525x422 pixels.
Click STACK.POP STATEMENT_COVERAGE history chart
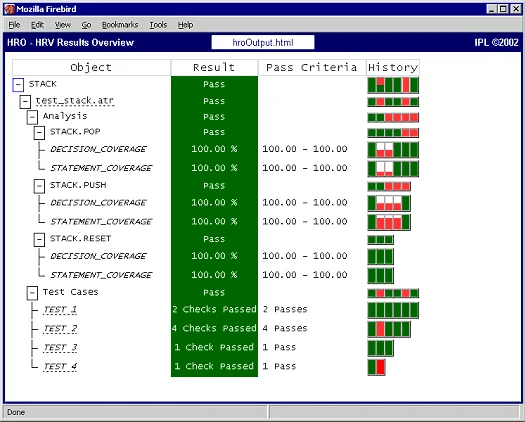[x=393, y=169]
